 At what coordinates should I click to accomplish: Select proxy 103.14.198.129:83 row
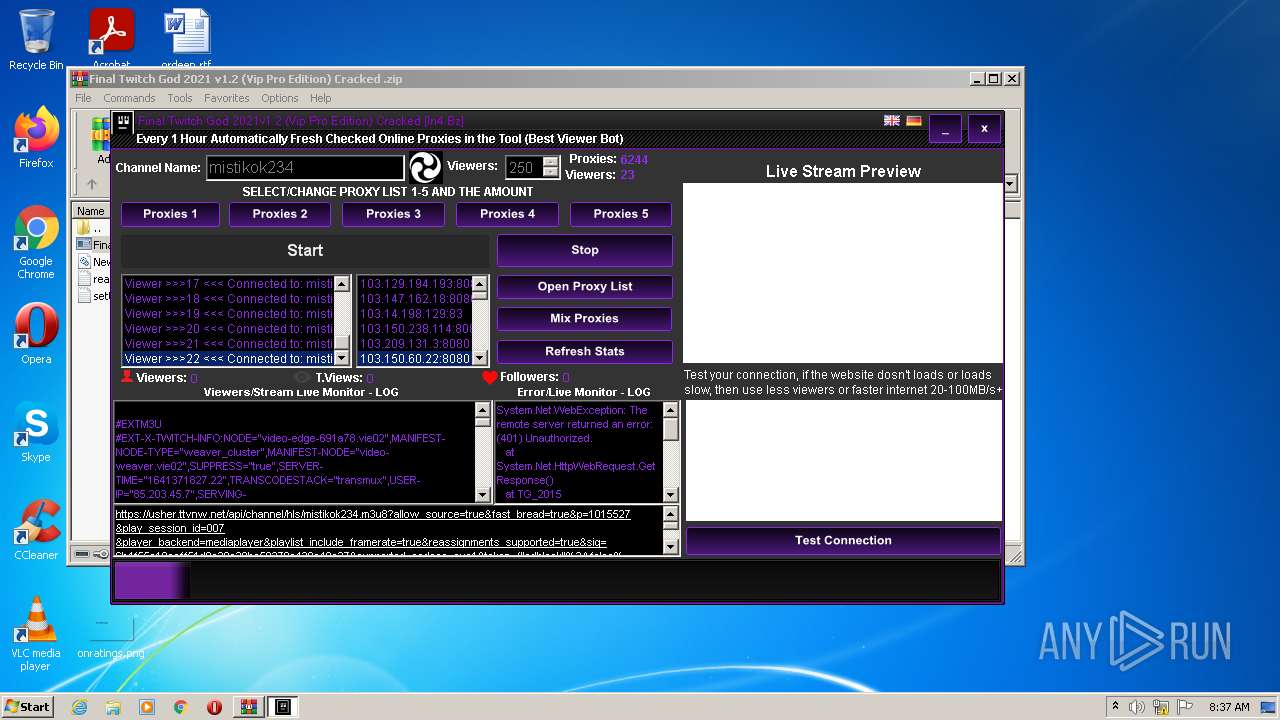click(x=414, y=314)
